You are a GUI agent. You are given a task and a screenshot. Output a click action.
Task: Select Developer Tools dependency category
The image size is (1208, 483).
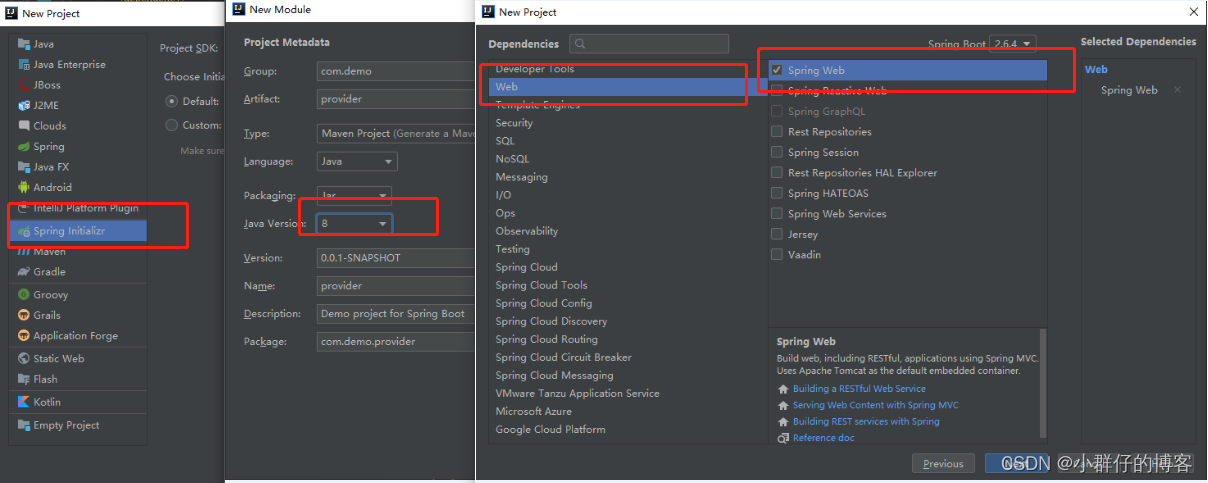click(x=535, y=69)
